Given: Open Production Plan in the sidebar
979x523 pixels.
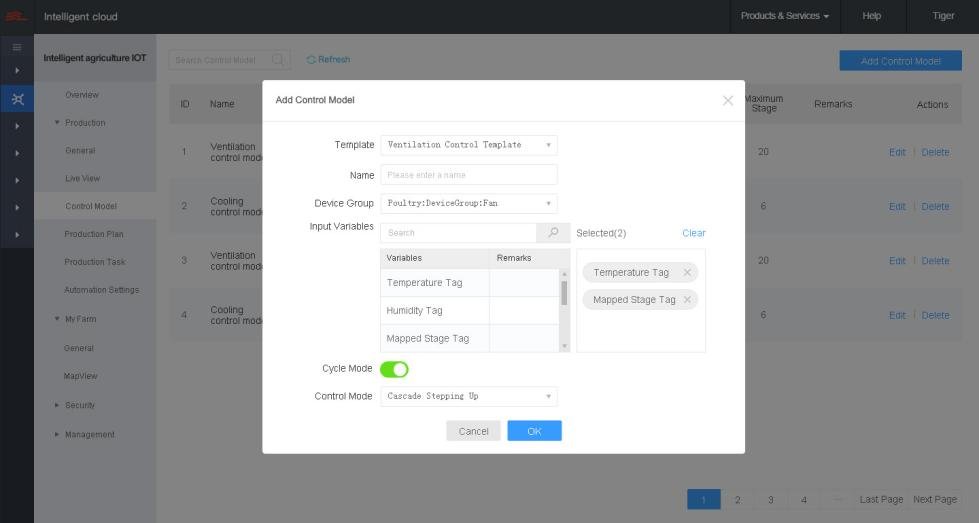Looking at the screenshot, I should (x=94, y=234).
